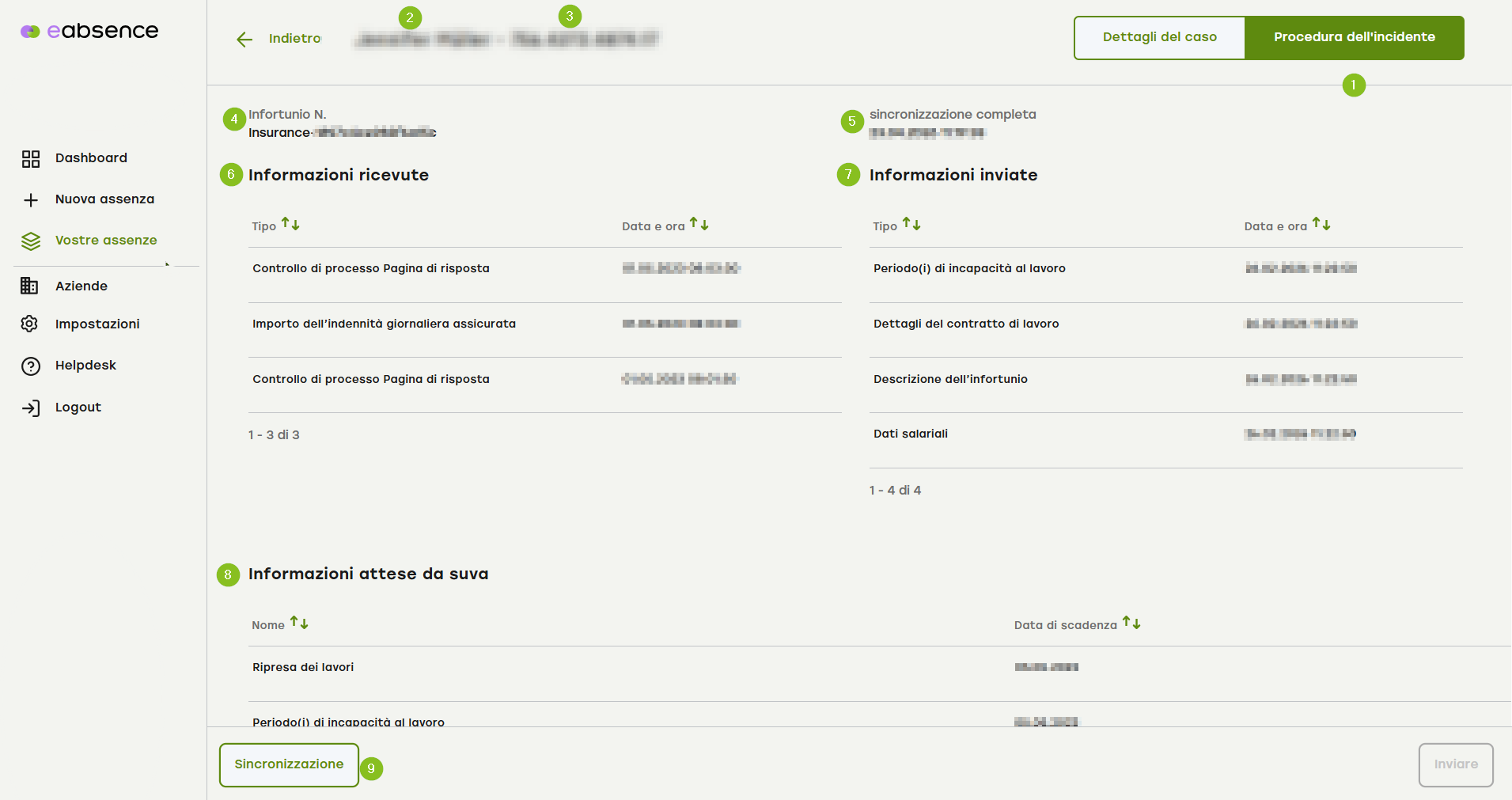This screenshot has width=1512, height=800.
Task: Sort expected information by Data di scadenza
Action: pos(1131,623)
